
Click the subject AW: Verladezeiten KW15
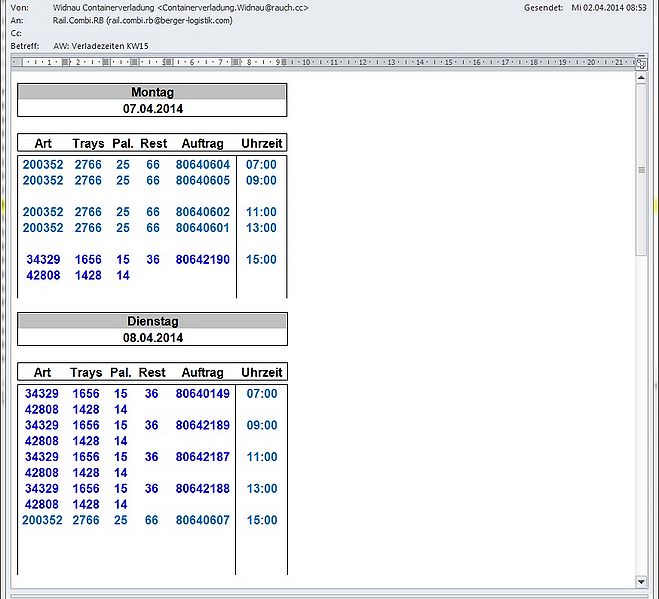[101, 46]
